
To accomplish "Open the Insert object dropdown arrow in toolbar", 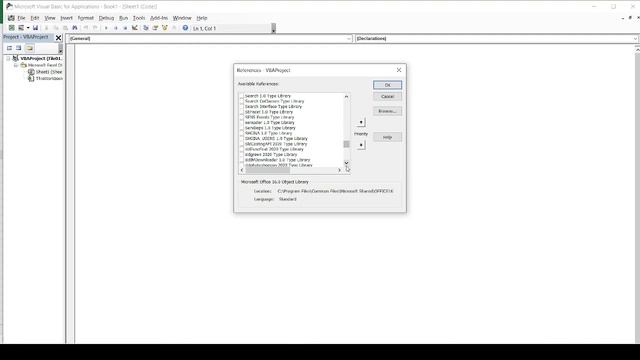I will pyautogui.click(x=28, y=28).
